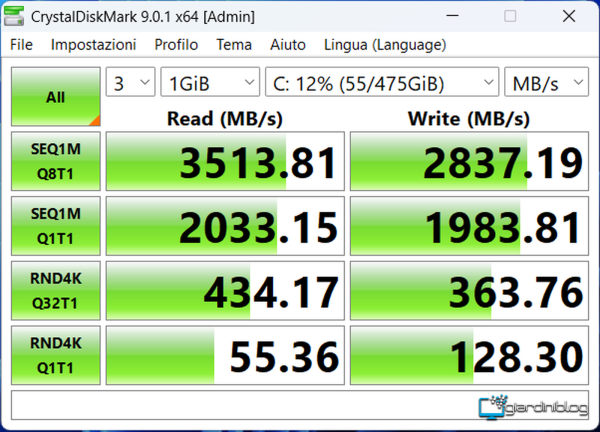Click the CrystalDiskMark app icon in title bar
Image resolution: width=600 pixels, height=432 pixels.
coord(14,16)
